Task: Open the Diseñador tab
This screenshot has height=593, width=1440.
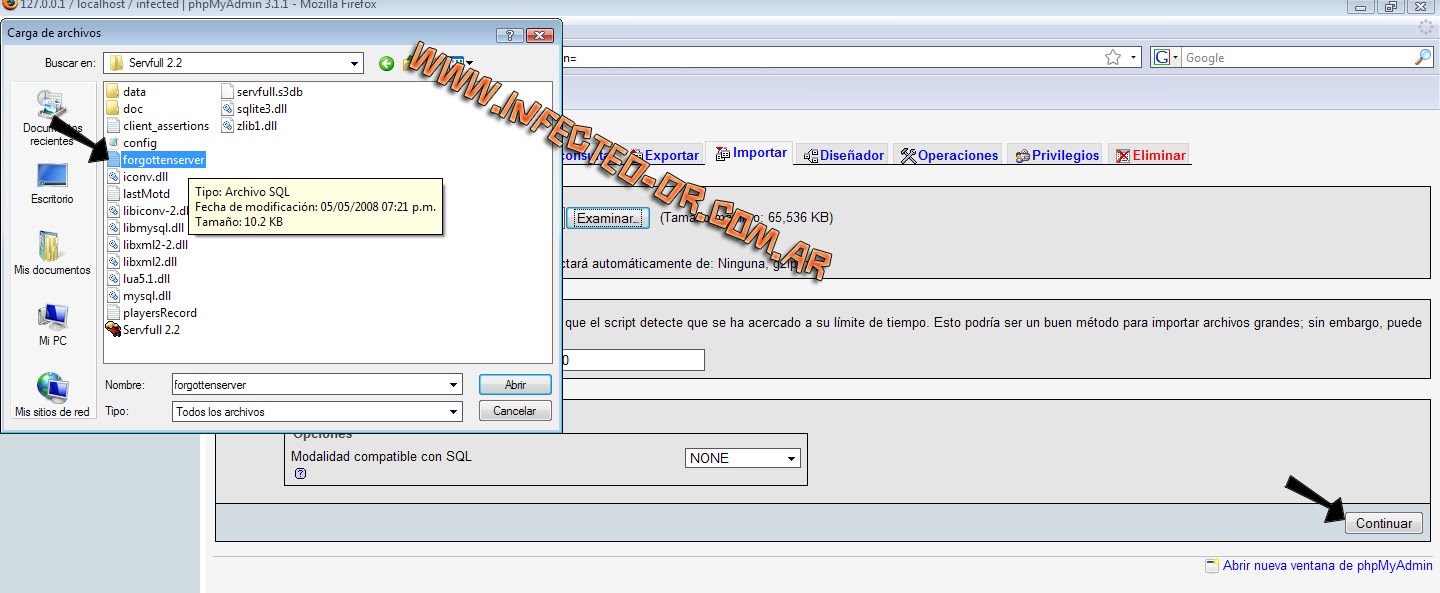Action: point(843,156)
